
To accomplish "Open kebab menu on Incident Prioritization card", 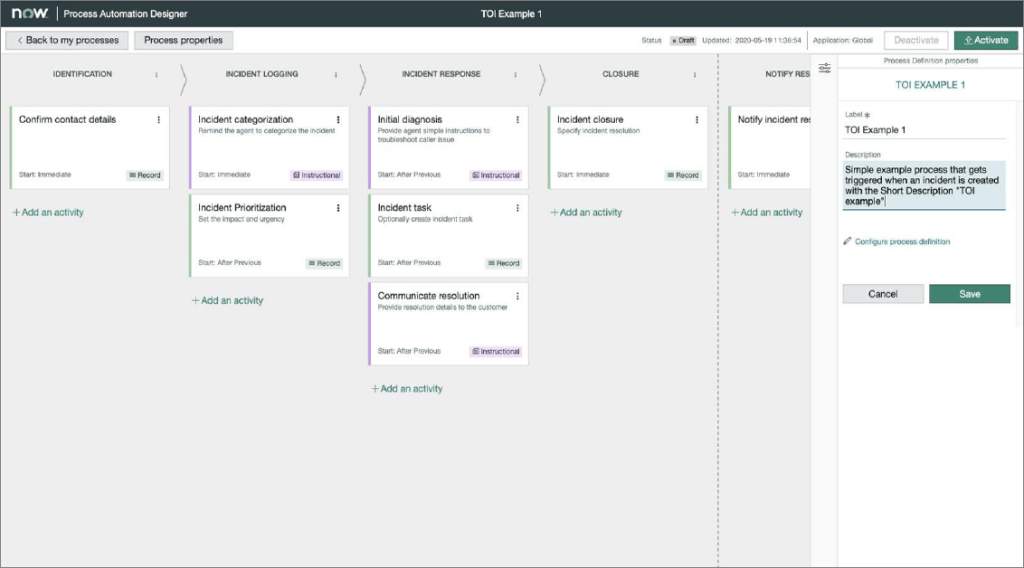I will (x=338, y=208).
